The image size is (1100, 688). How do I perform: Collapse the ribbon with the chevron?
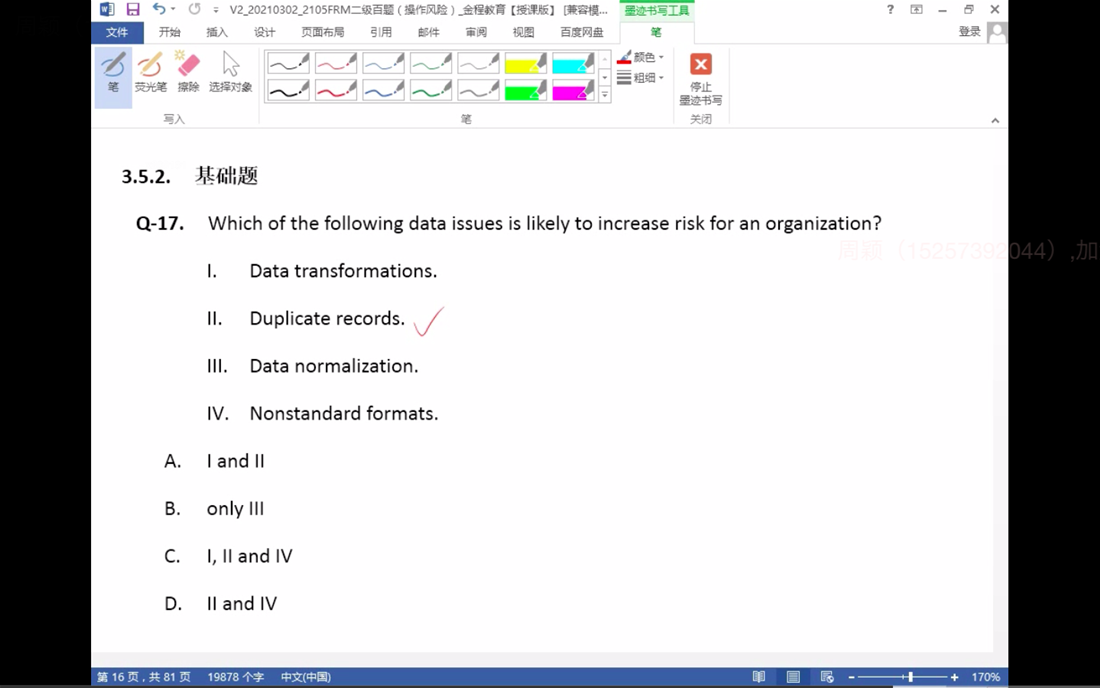pos(995,121)
